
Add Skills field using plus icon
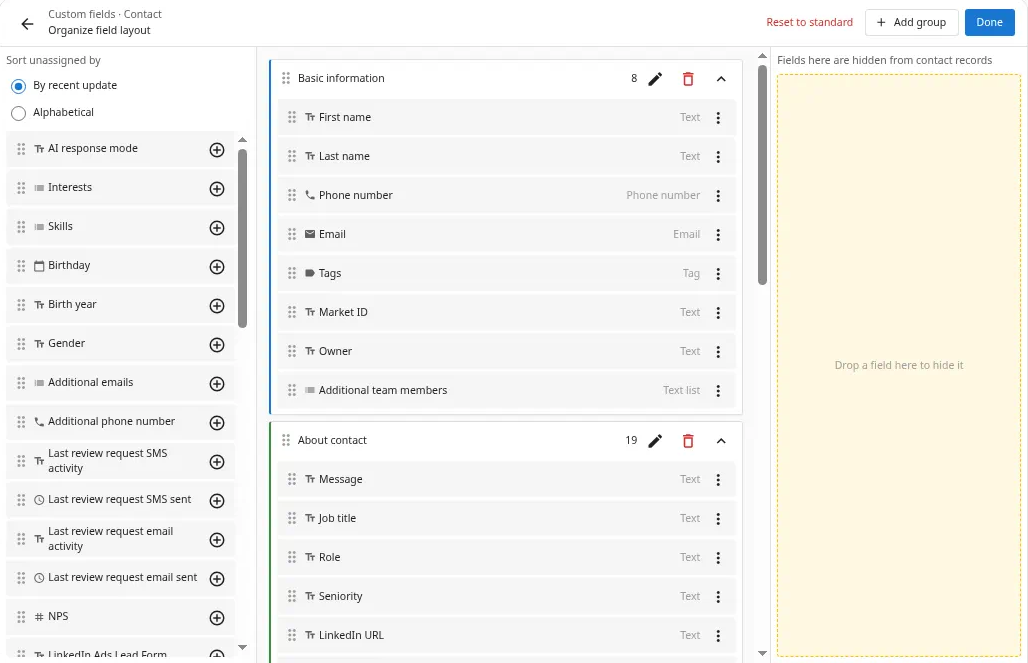tap(217, 228)
